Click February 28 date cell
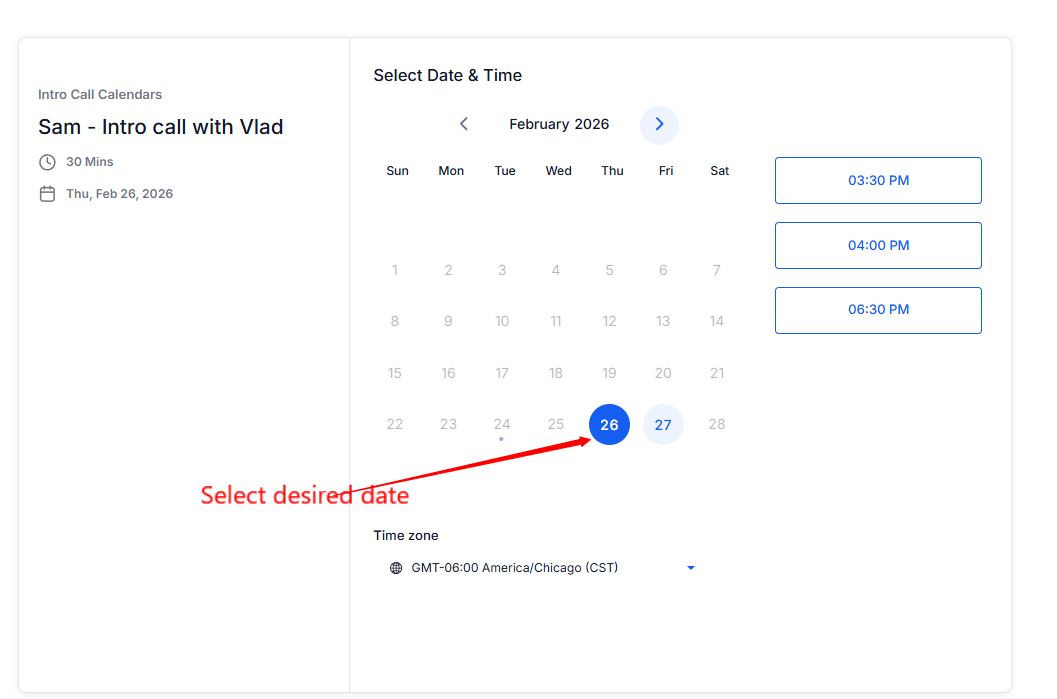This screenshot has width=1057, height=699. (717, 424)
